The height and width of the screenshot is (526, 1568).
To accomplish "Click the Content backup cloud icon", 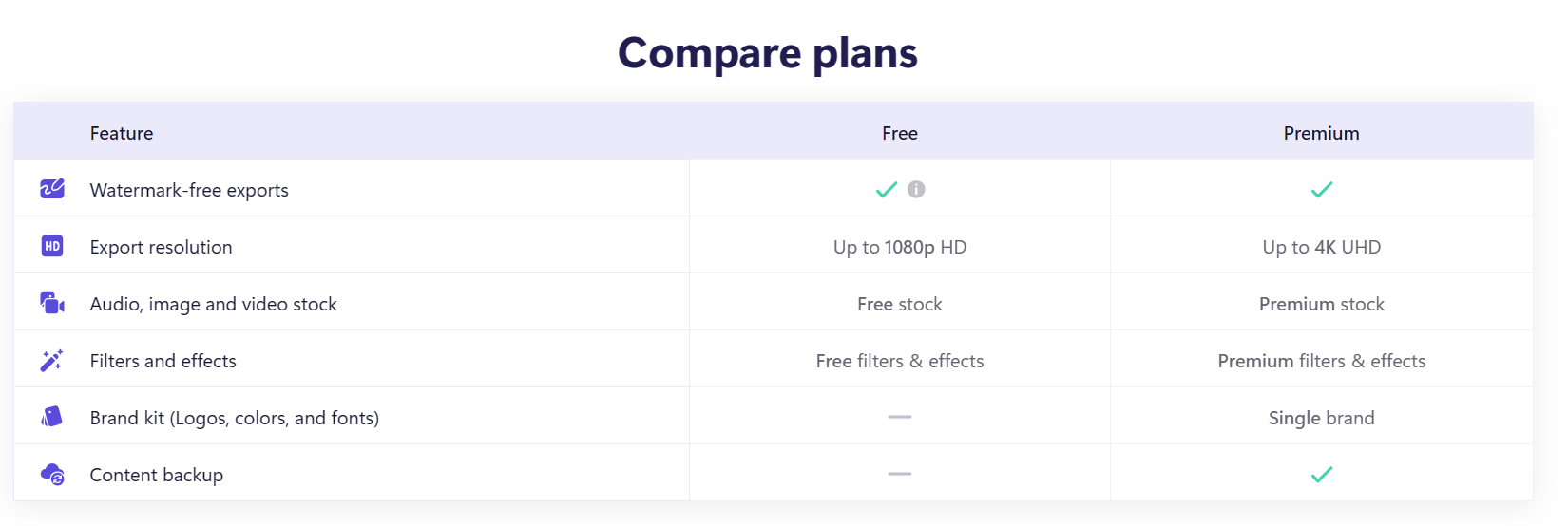I will 52,474.
